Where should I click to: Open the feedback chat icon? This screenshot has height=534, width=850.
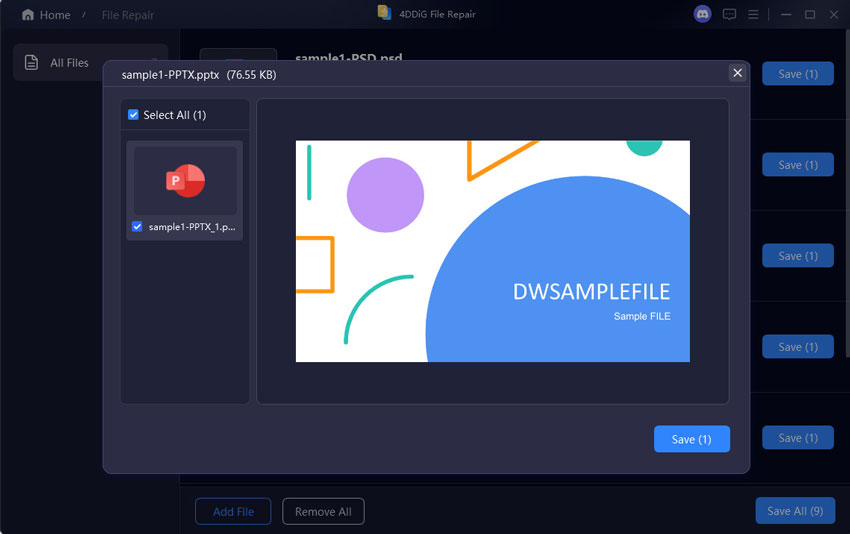[729, 15]
